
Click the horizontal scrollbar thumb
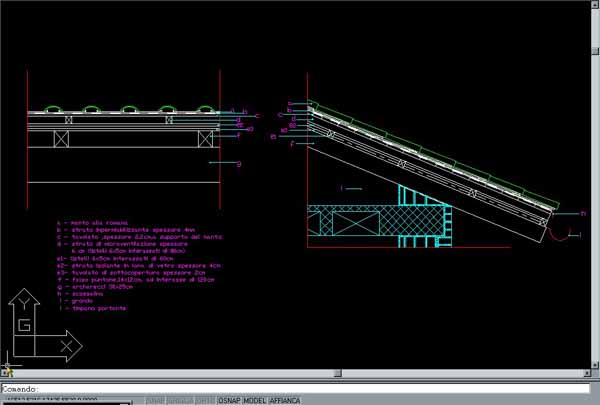[338, 374]
